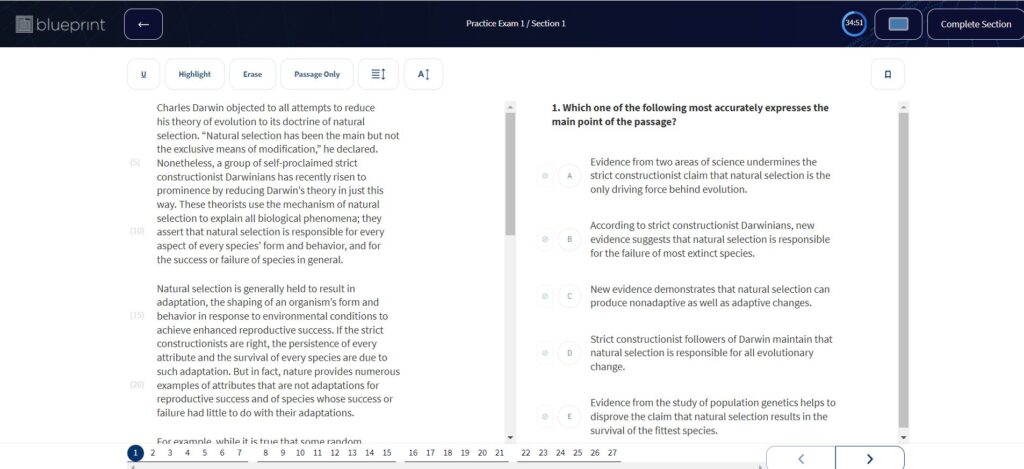Bookmark this question with the flag icon

887,74
